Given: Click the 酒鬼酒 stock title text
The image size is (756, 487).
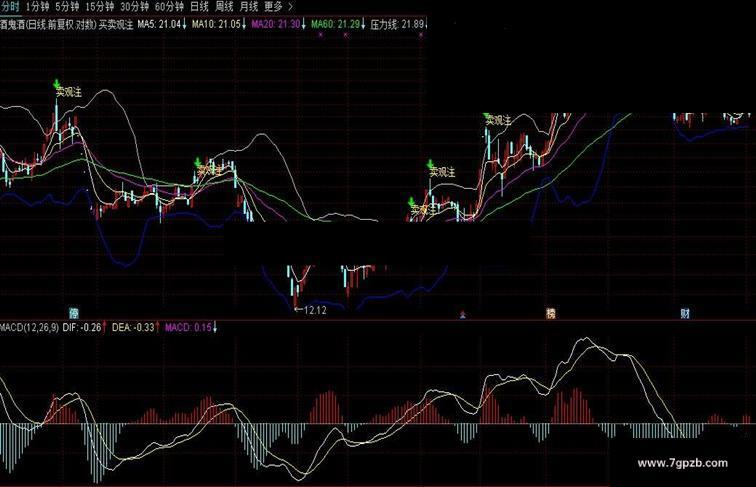Looking at the screenshot, I should (13, 24).
